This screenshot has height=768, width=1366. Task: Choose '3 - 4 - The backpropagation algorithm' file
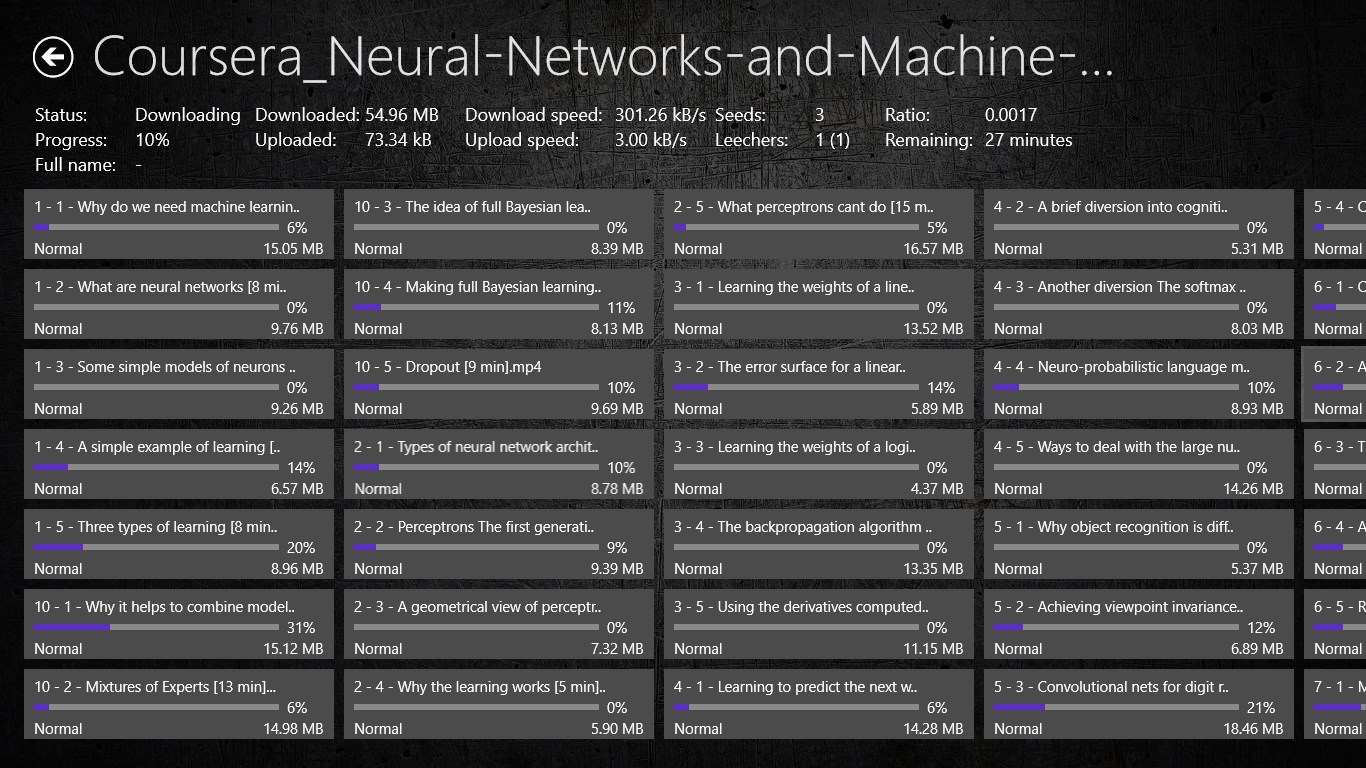coord(819,544)
